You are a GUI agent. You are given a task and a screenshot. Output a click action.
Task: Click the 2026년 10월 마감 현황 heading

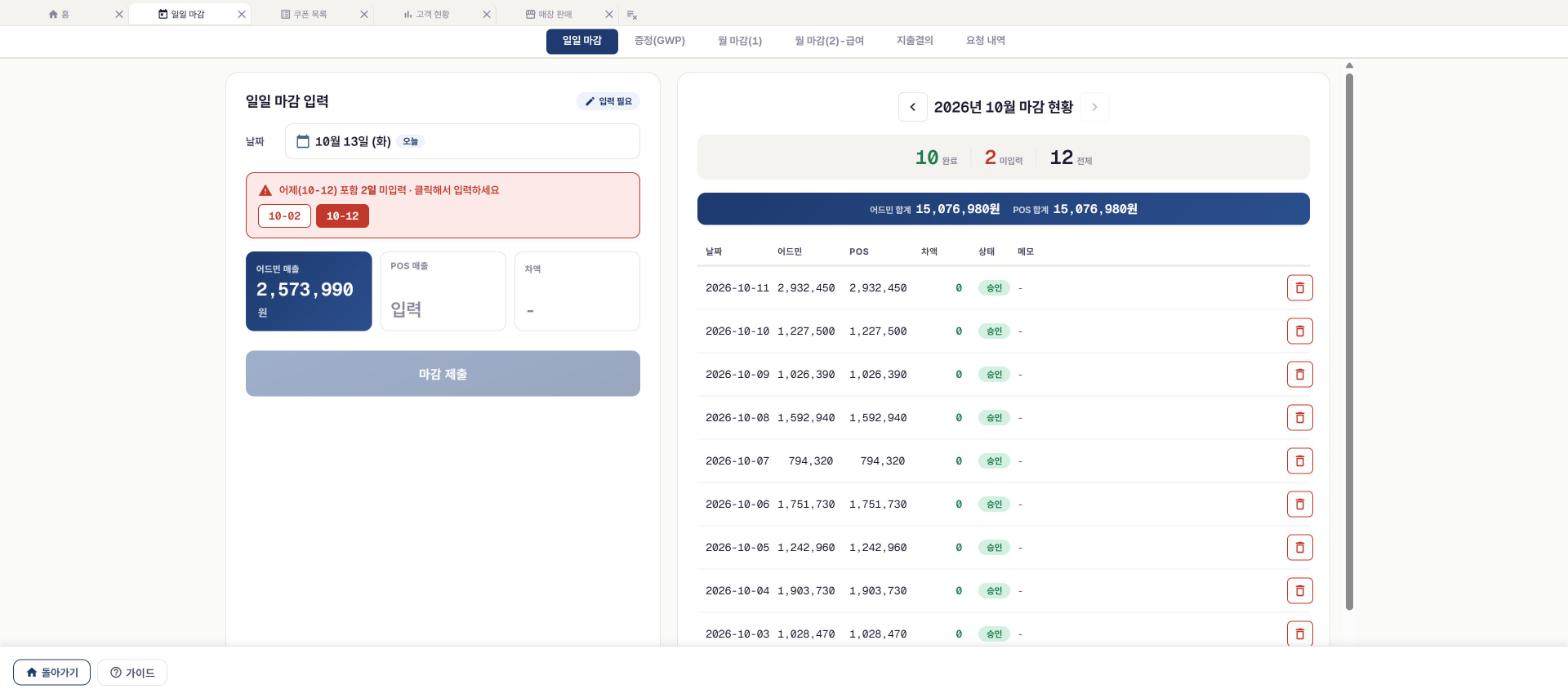[1003, 107]
